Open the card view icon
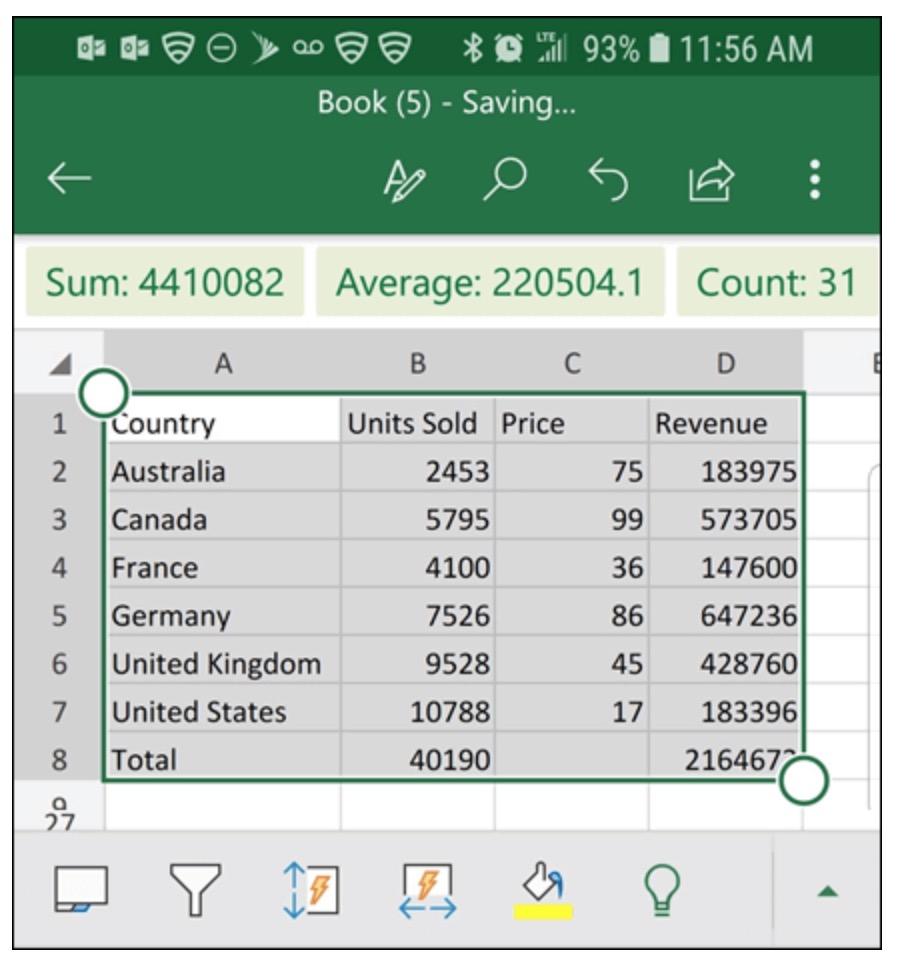This screenshot has height=964, width=900. click(80, 889)
